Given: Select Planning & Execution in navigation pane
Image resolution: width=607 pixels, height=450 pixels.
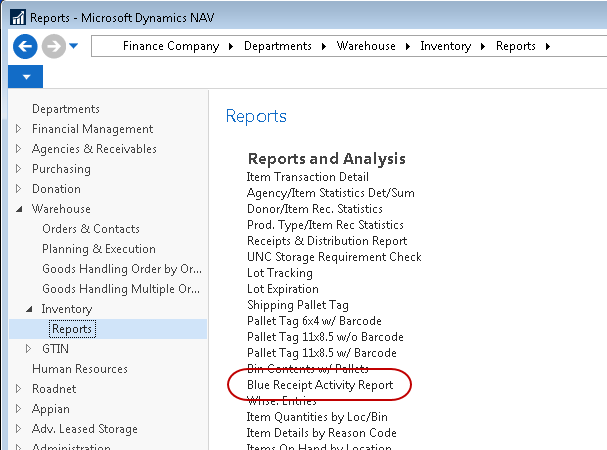Looking at the screenshot, I should coord(98,249).
